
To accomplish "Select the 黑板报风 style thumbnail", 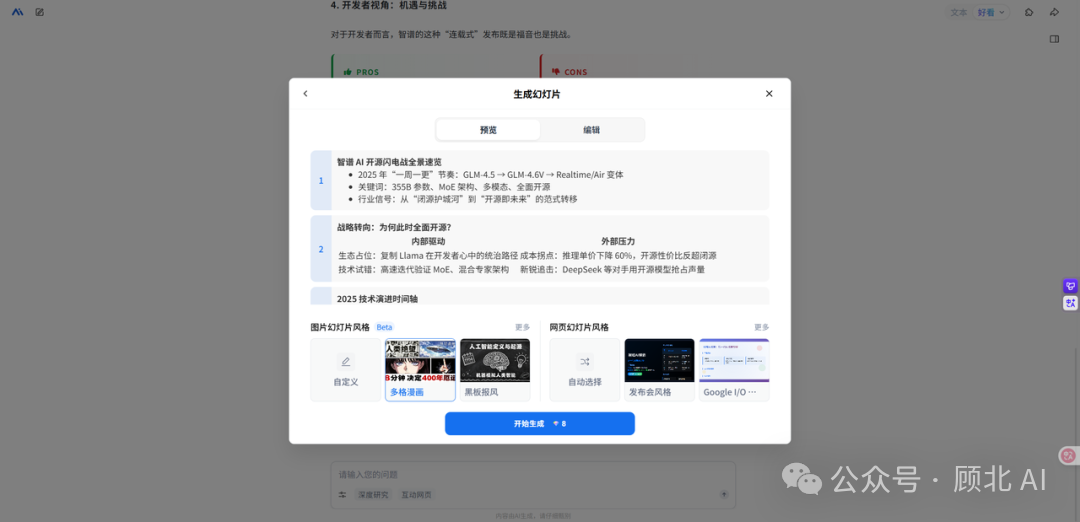I will (495, 370).
